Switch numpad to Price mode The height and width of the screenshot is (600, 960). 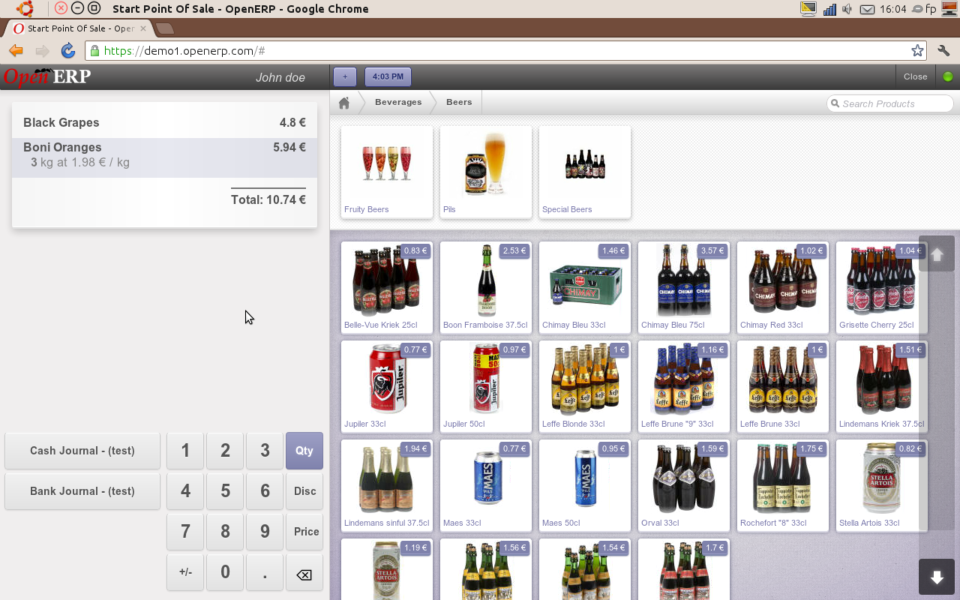click(304, 531)
